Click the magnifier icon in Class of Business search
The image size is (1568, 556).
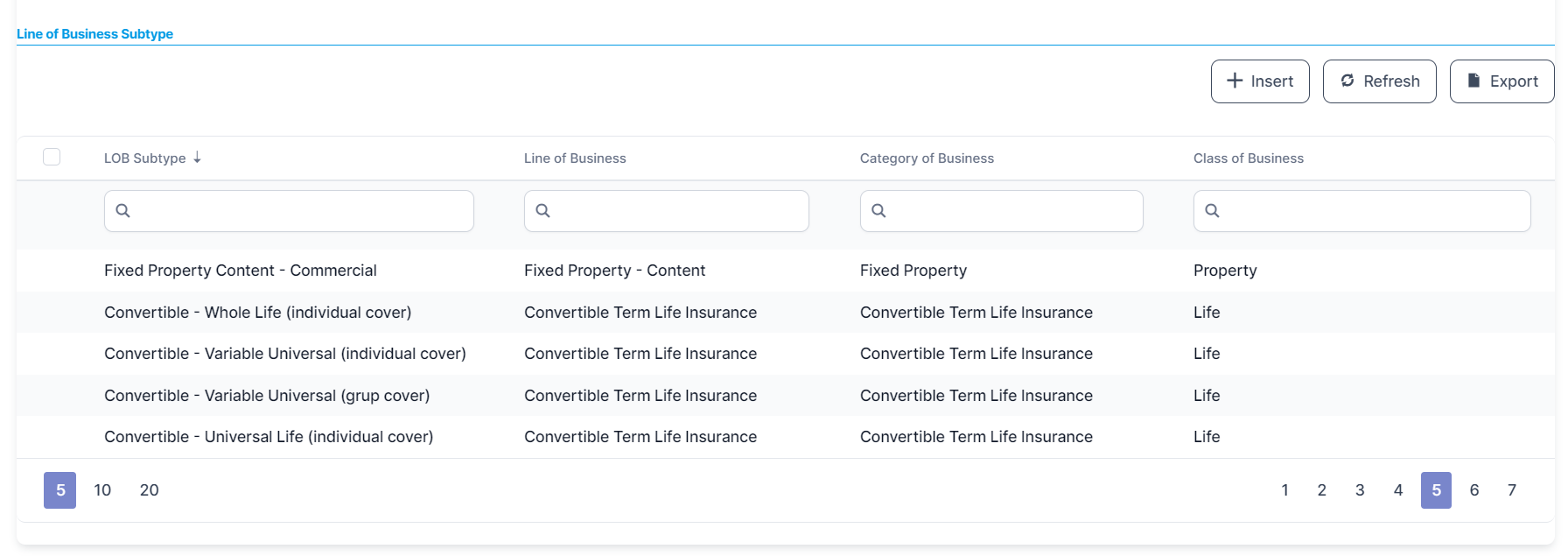[x=1212, y=210]
